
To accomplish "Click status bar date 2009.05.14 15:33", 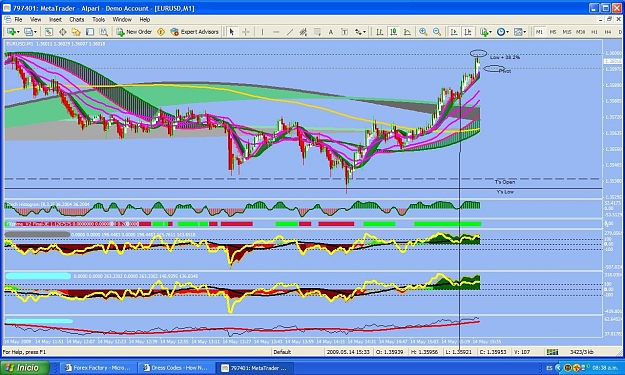I will pyautogui.click(x=348, y=352).
